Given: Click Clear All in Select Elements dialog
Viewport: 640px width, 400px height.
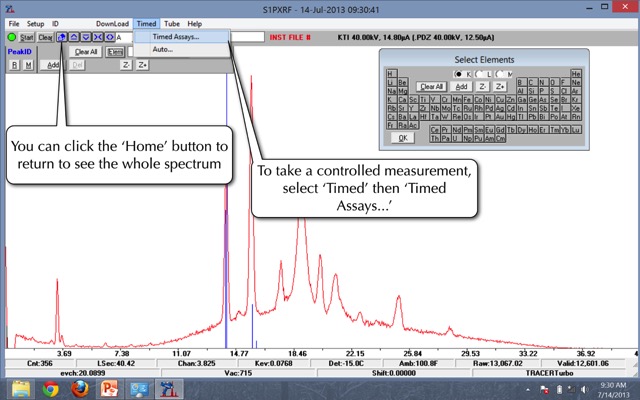Looking at the screenshot, I should click(431, 87).
